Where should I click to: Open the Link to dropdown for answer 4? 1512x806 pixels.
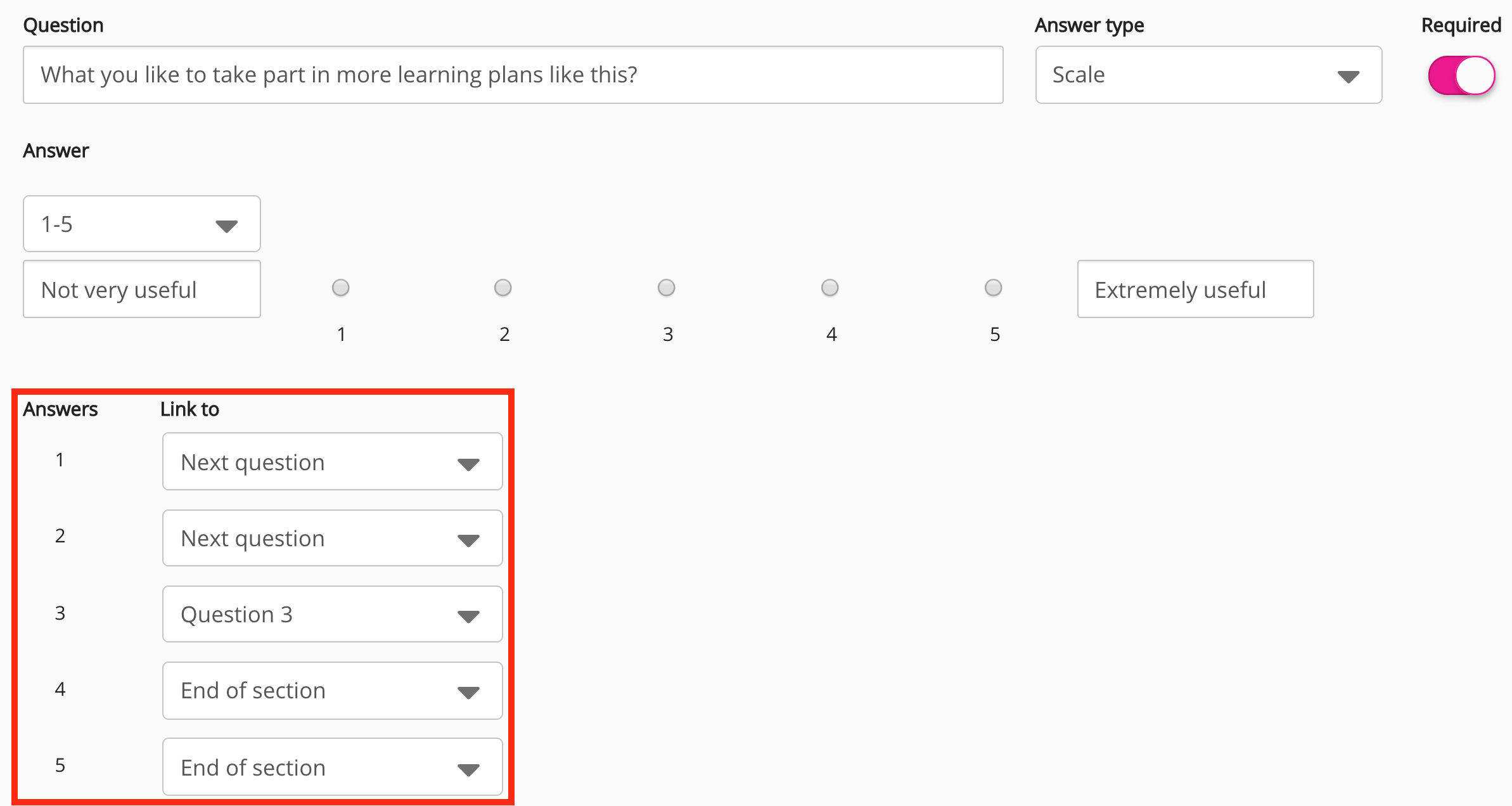332,691
